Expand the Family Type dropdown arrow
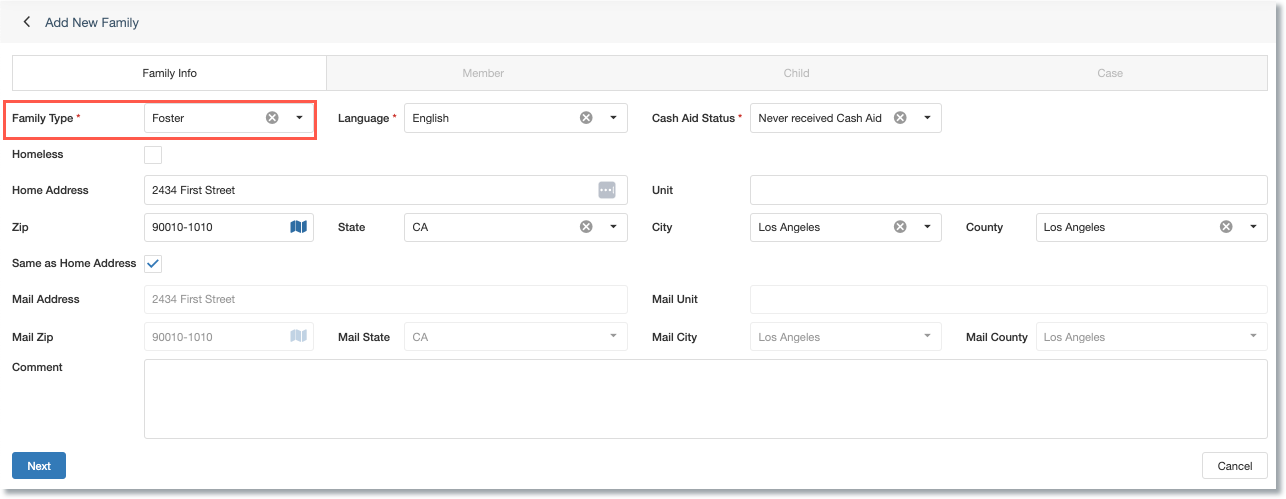This screenshot has width=1286, height=499. click(x=299, y=118)
